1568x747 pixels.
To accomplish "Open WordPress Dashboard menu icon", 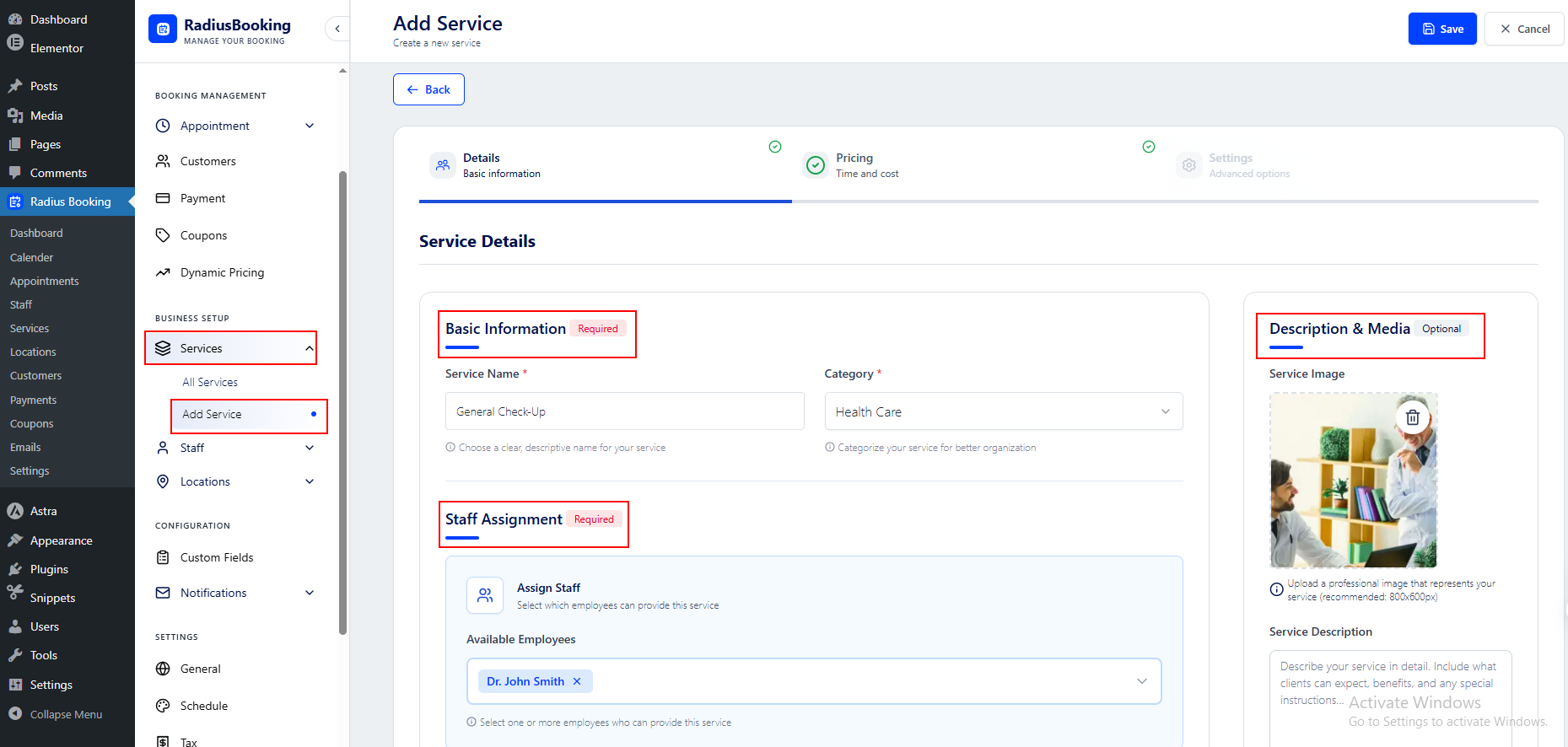I will coord(15,19).
